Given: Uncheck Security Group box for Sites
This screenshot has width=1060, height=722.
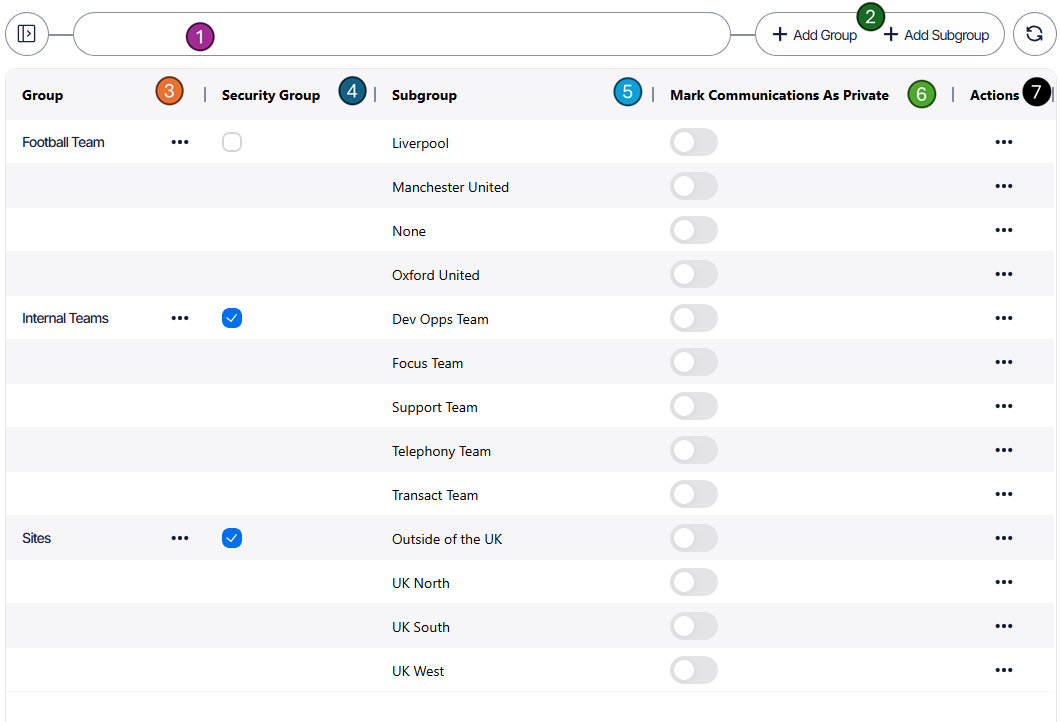Looking at the screenshot, I should (232, 539).
